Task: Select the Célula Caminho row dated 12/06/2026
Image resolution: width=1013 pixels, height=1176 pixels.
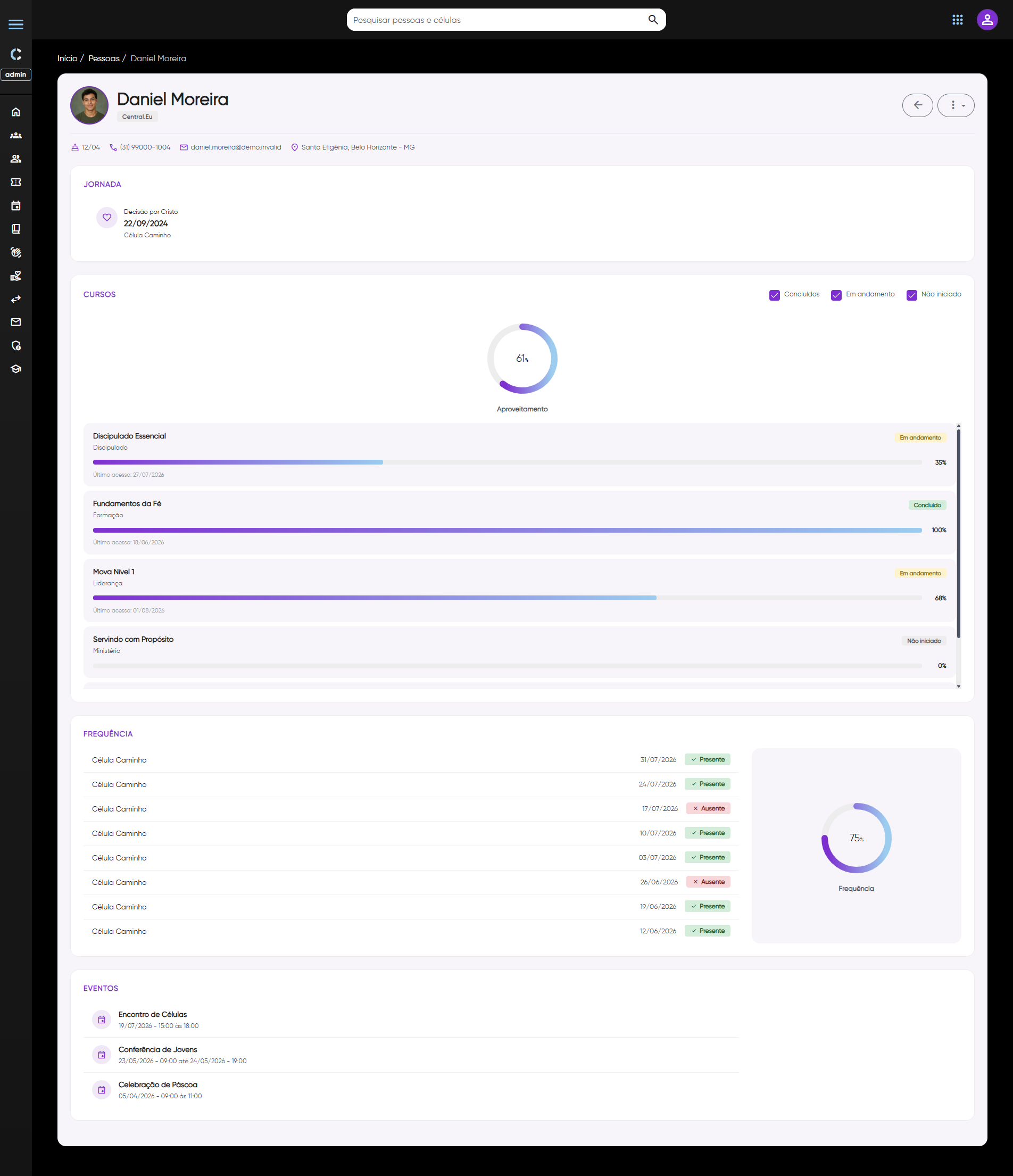Action: point(411,931)
